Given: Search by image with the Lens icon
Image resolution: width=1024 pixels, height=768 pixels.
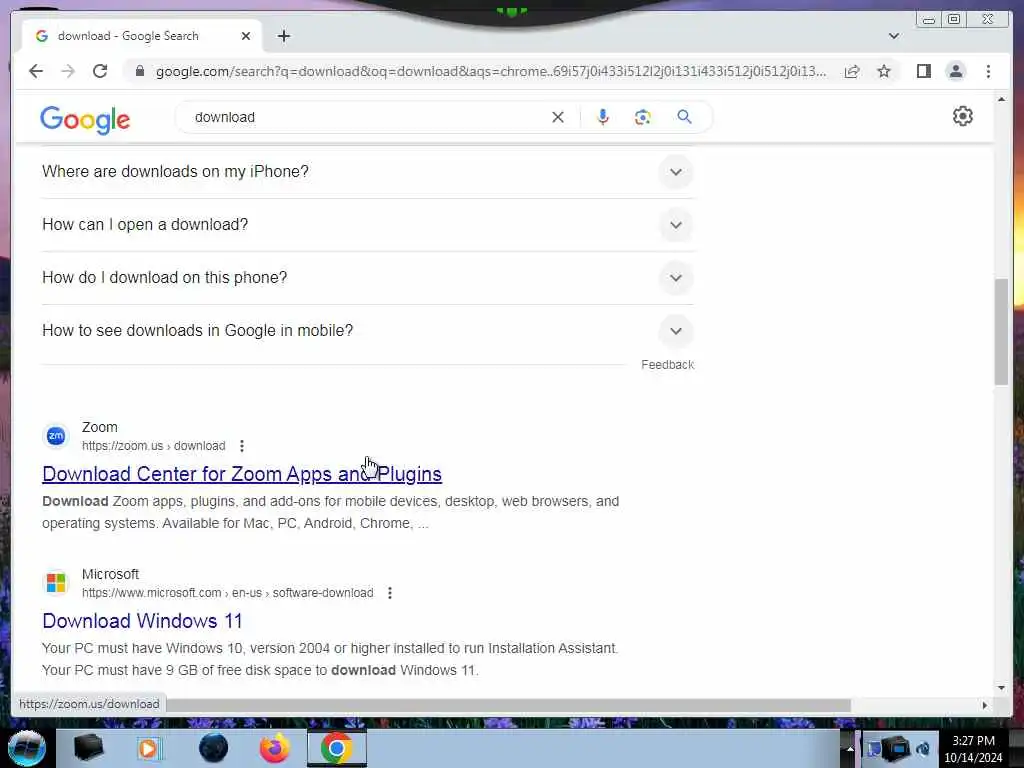Looking at the screenshot, I should coord(643,117).
